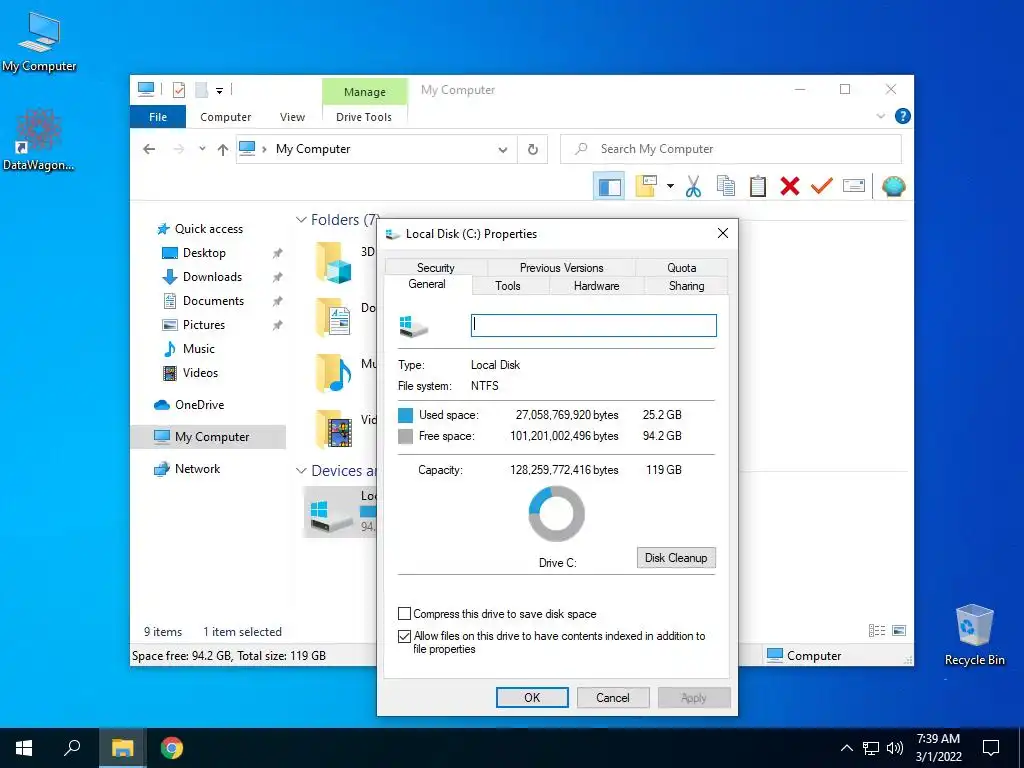Screen dimensions: 1024x768
Task: Click the Rename toolbar icon
Action: click(854, 186)
